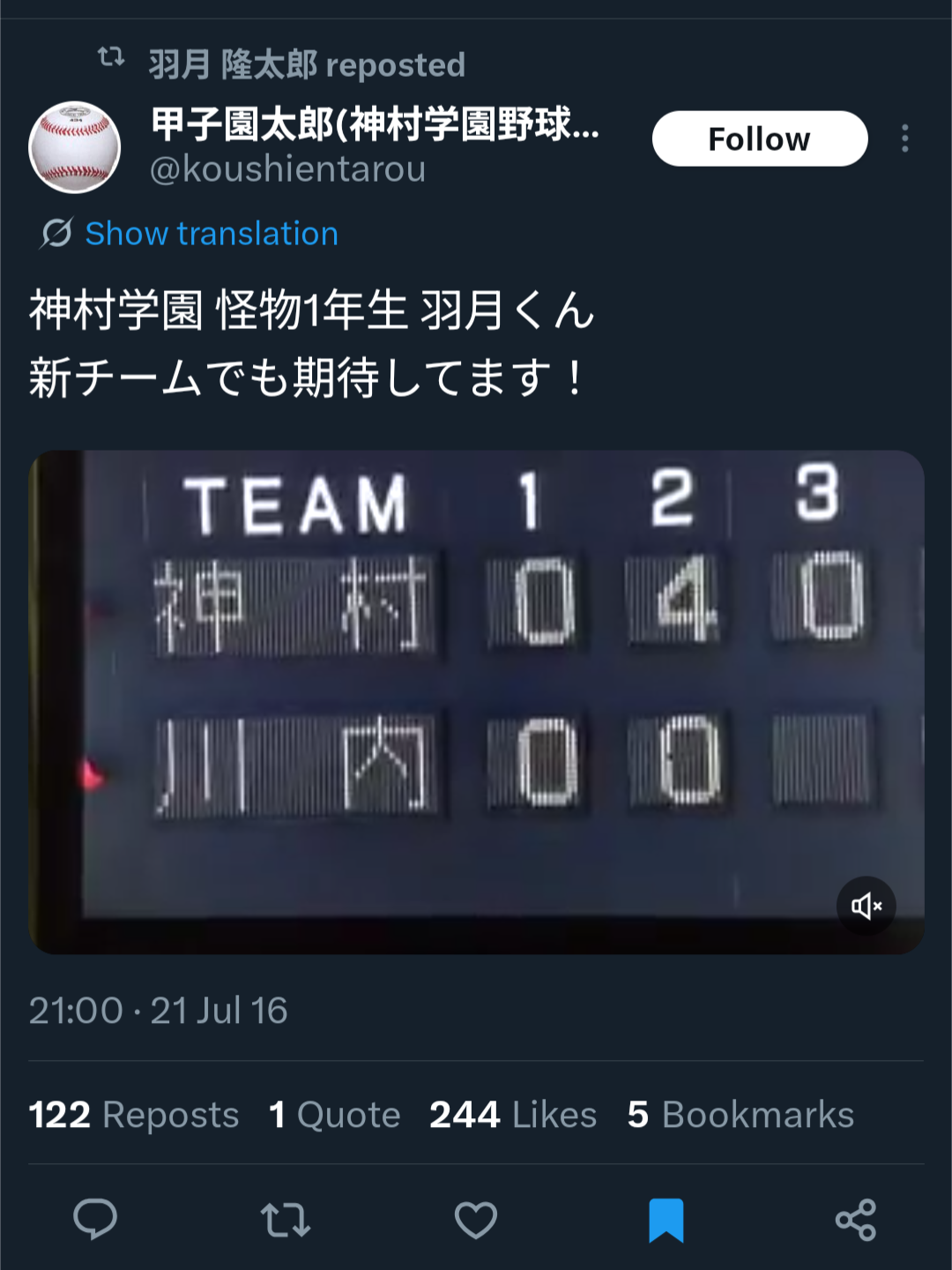Toggle the blue bookmark icon
Screen dimensions: 952x1270
pos(666,1221)
